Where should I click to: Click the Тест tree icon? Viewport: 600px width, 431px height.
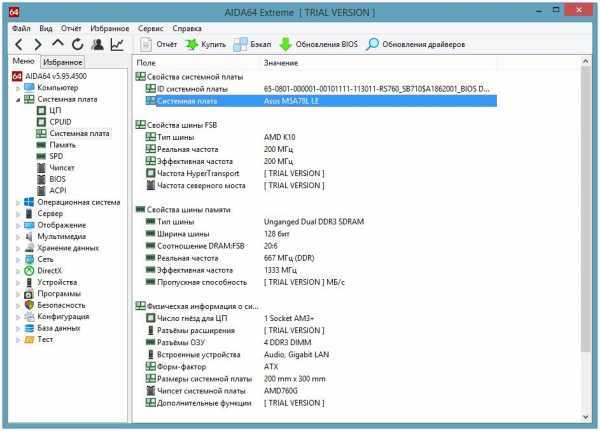click(29, 340)
